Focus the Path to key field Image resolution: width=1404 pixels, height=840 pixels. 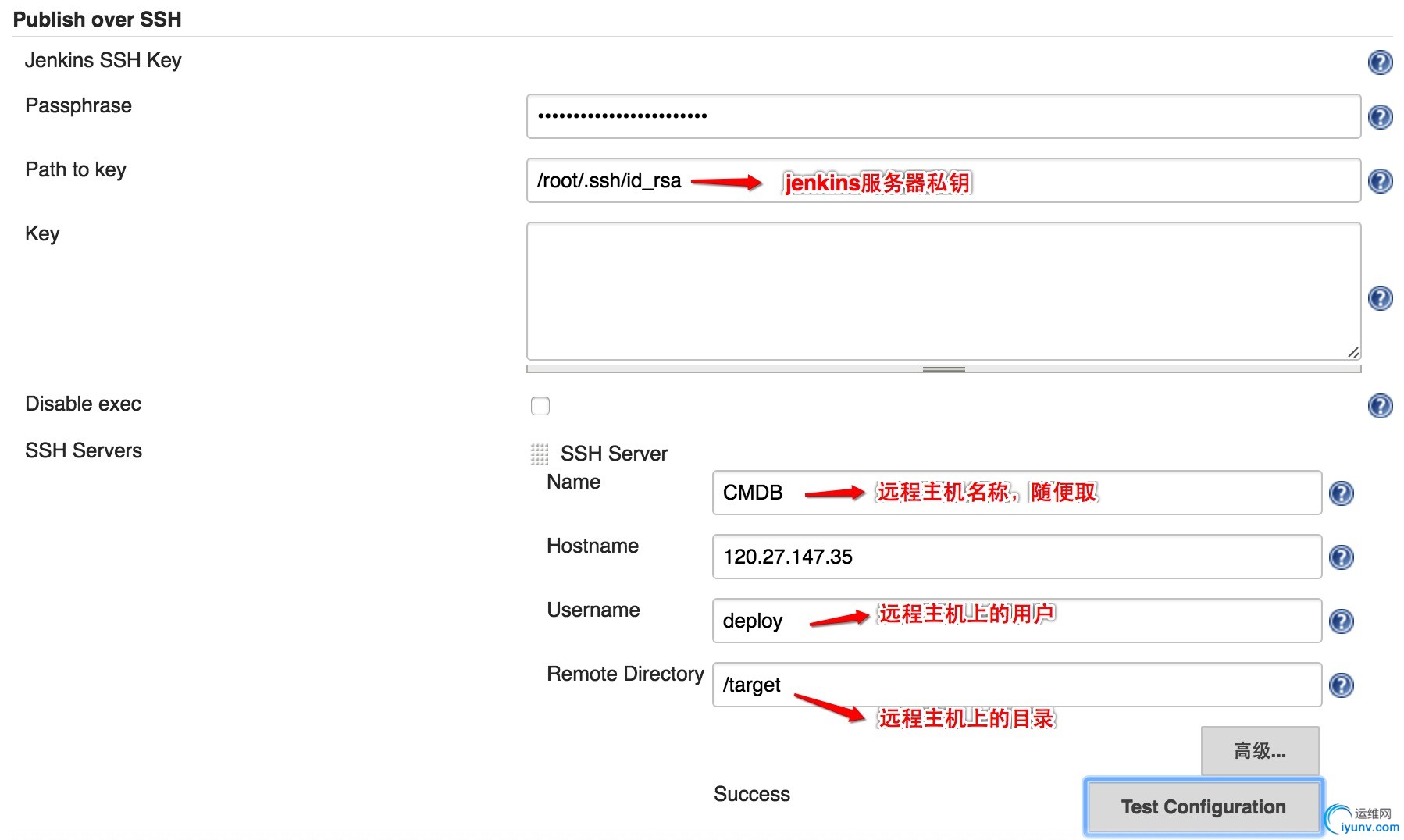tap(943, 180)
